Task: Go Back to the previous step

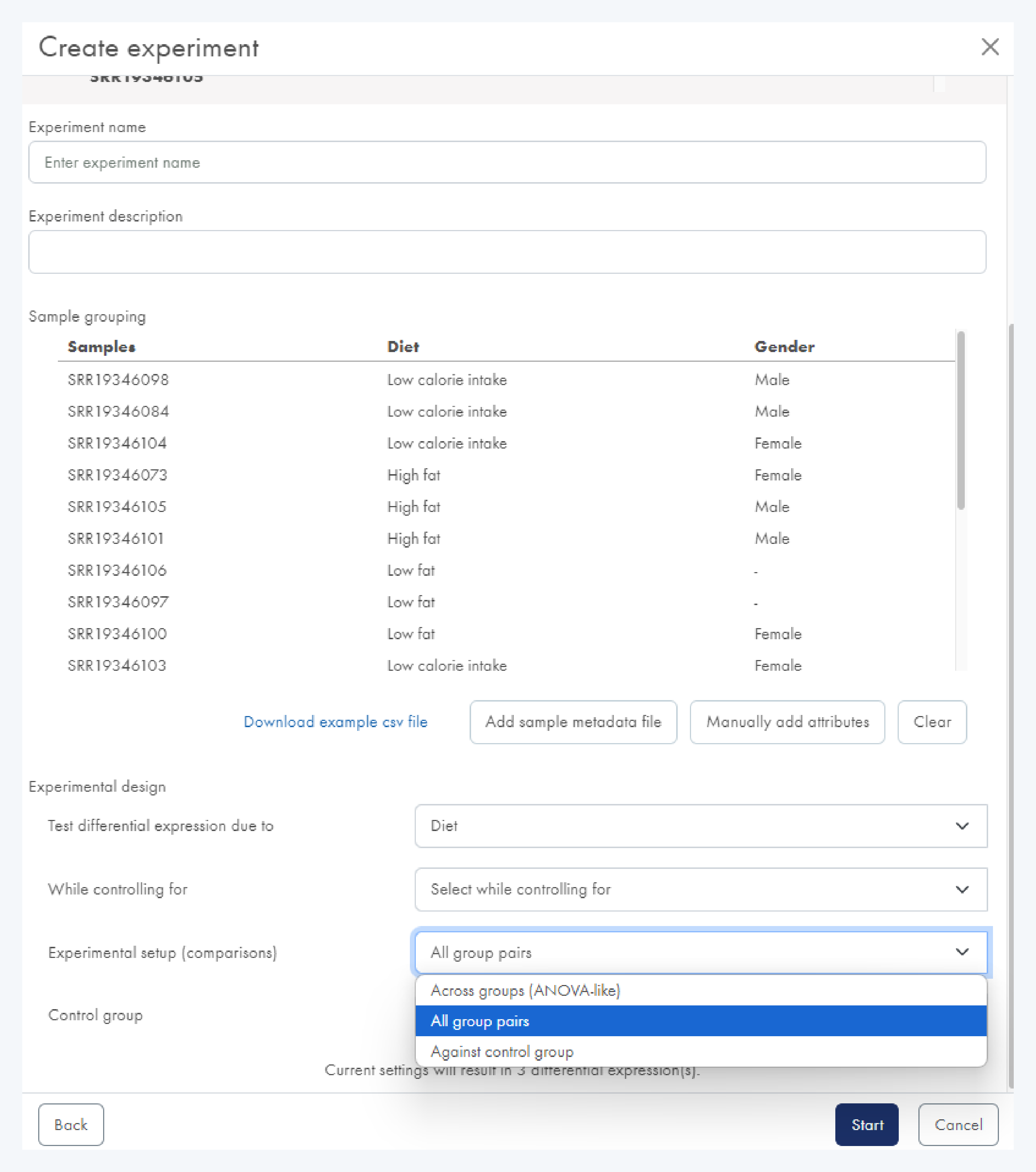Action: (x=71, y=1125)
